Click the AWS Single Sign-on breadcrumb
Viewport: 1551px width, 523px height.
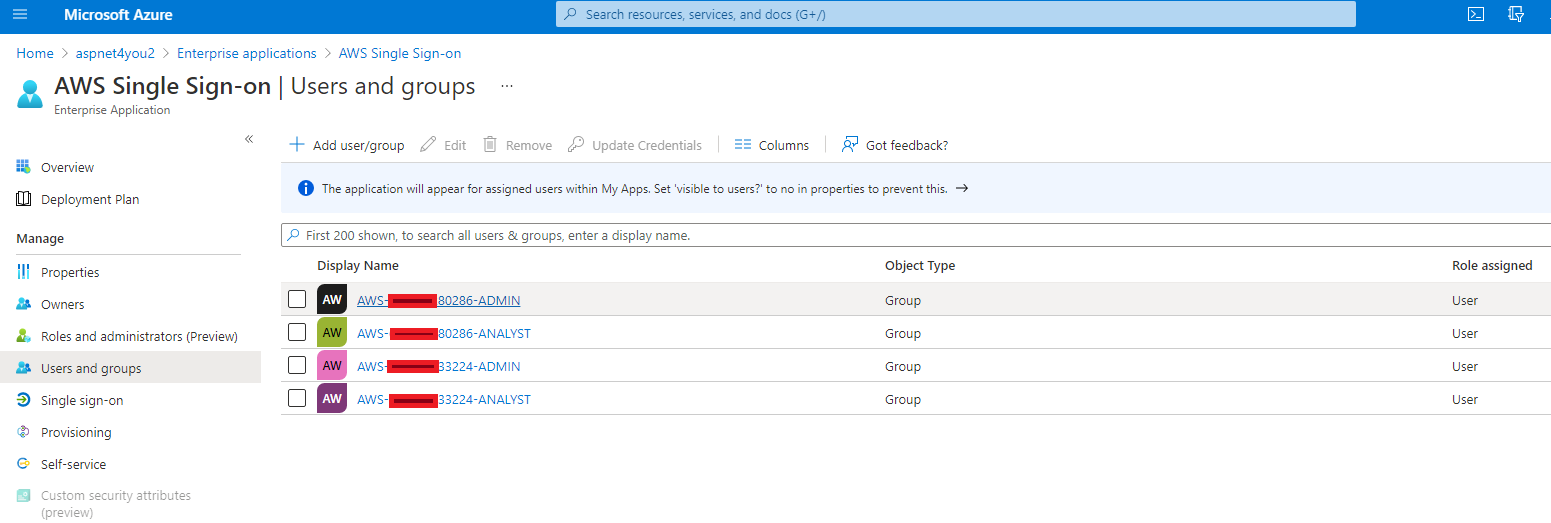pos(400,53)
